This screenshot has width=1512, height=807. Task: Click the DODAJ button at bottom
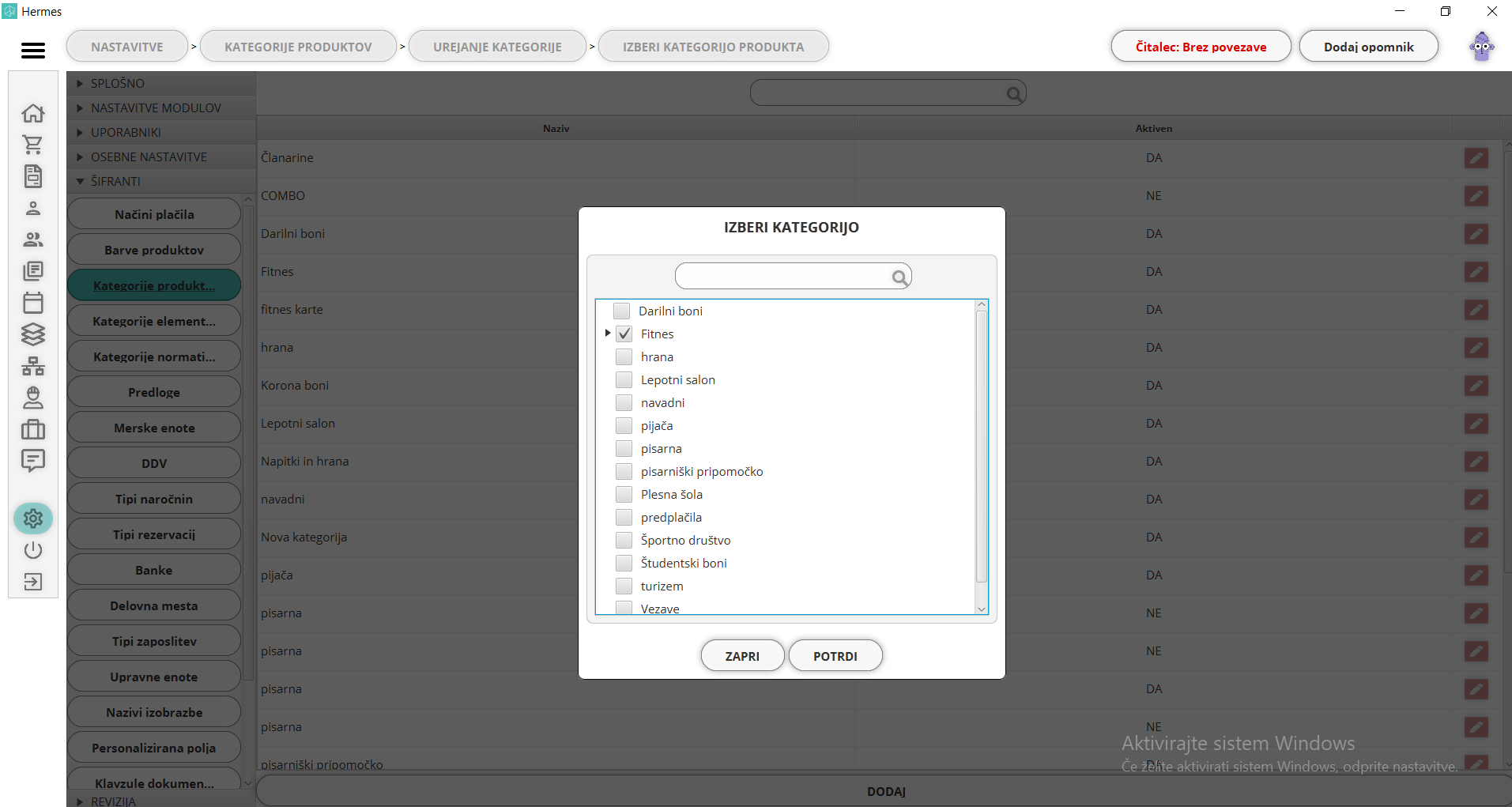(x=885, y=791)
